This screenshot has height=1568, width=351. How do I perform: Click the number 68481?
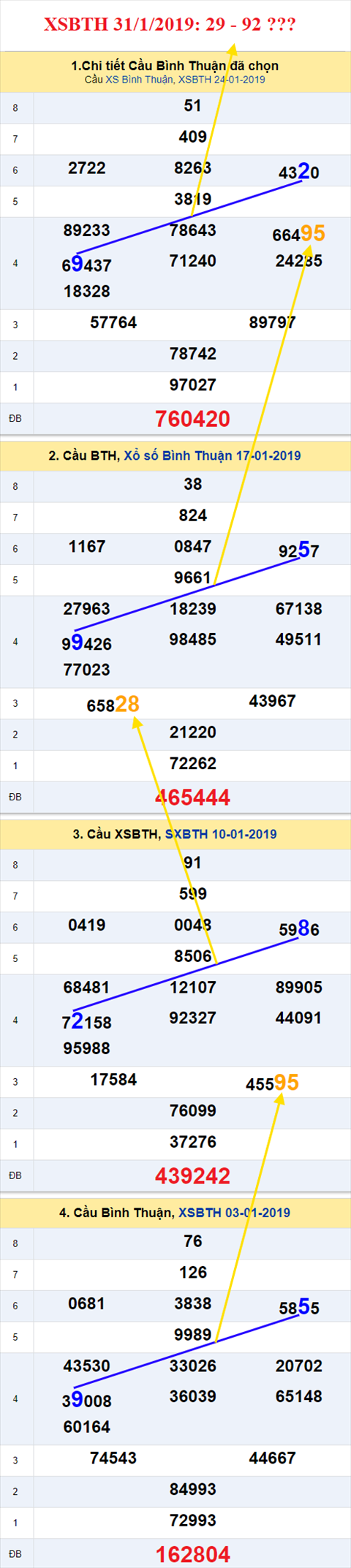coord(87,988)
